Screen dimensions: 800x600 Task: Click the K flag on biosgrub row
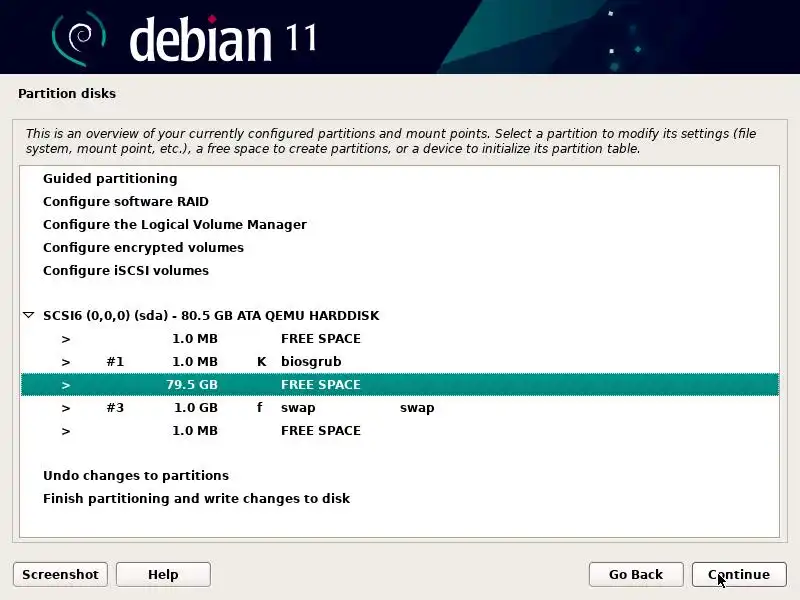[x=261, y=362]
